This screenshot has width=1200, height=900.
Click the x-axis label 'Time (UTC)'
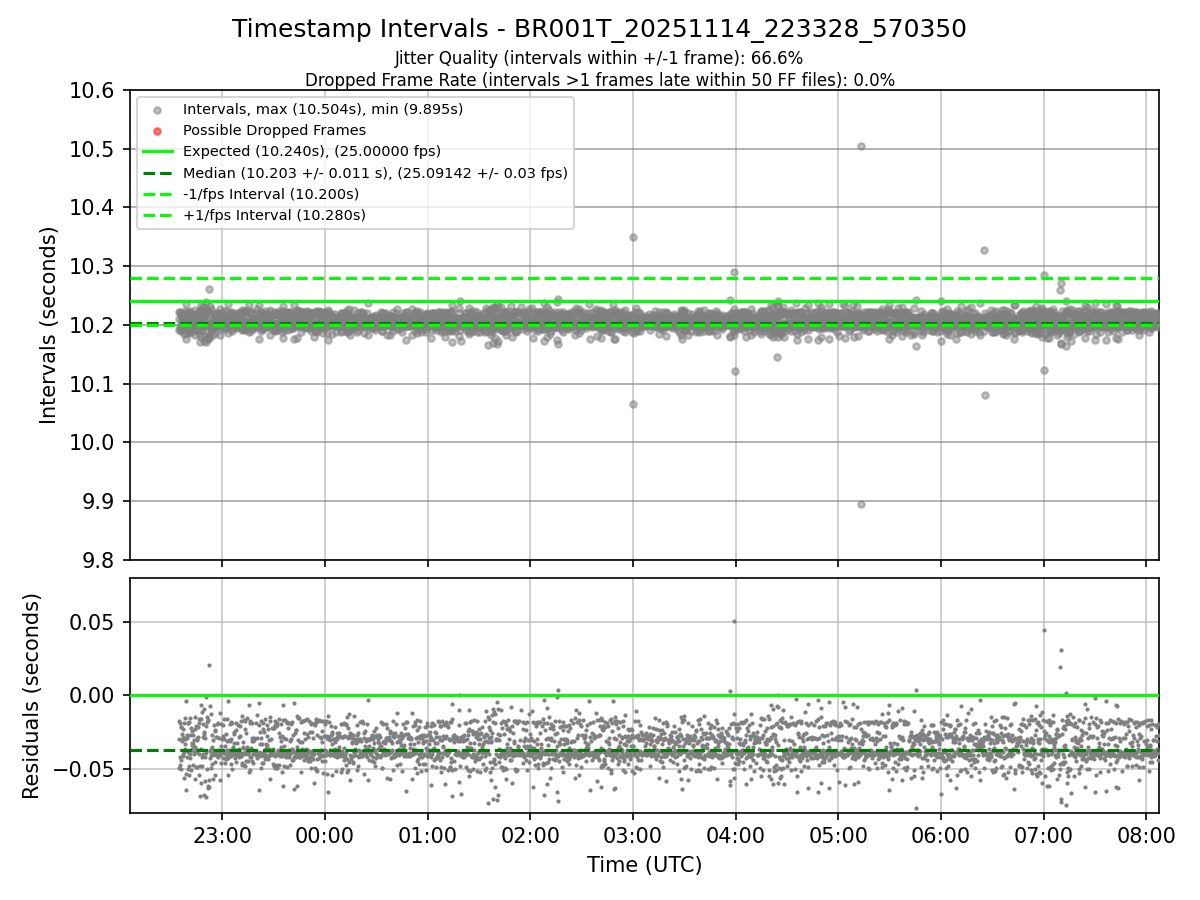tap(644, 865)
